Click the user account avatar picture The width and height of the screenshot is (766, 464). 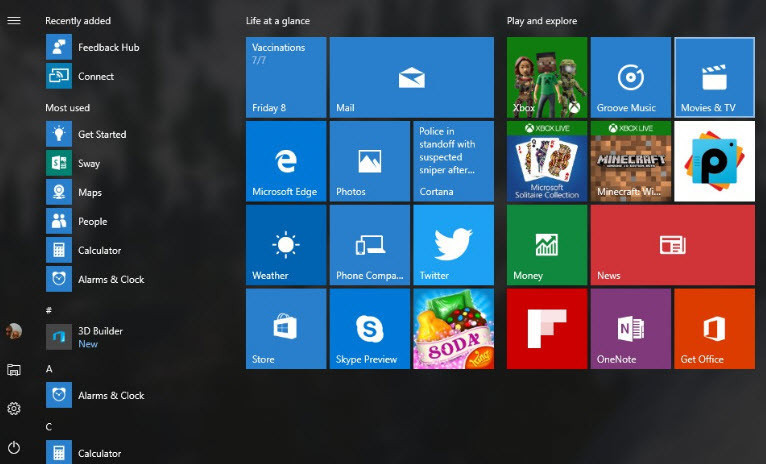point(14,331)
